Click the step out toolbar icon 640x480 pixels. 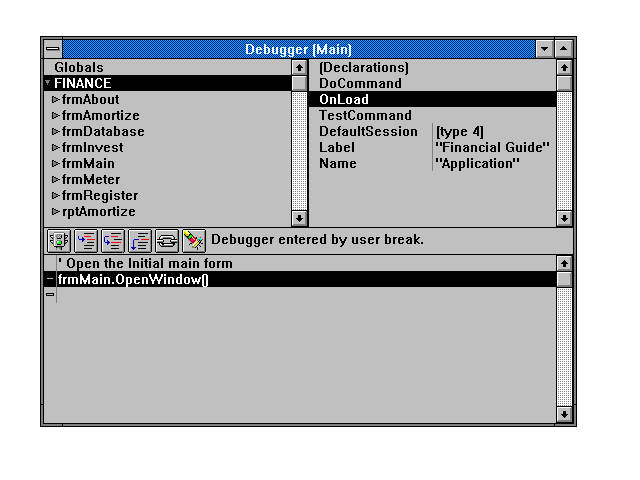(x=139, y=240)
